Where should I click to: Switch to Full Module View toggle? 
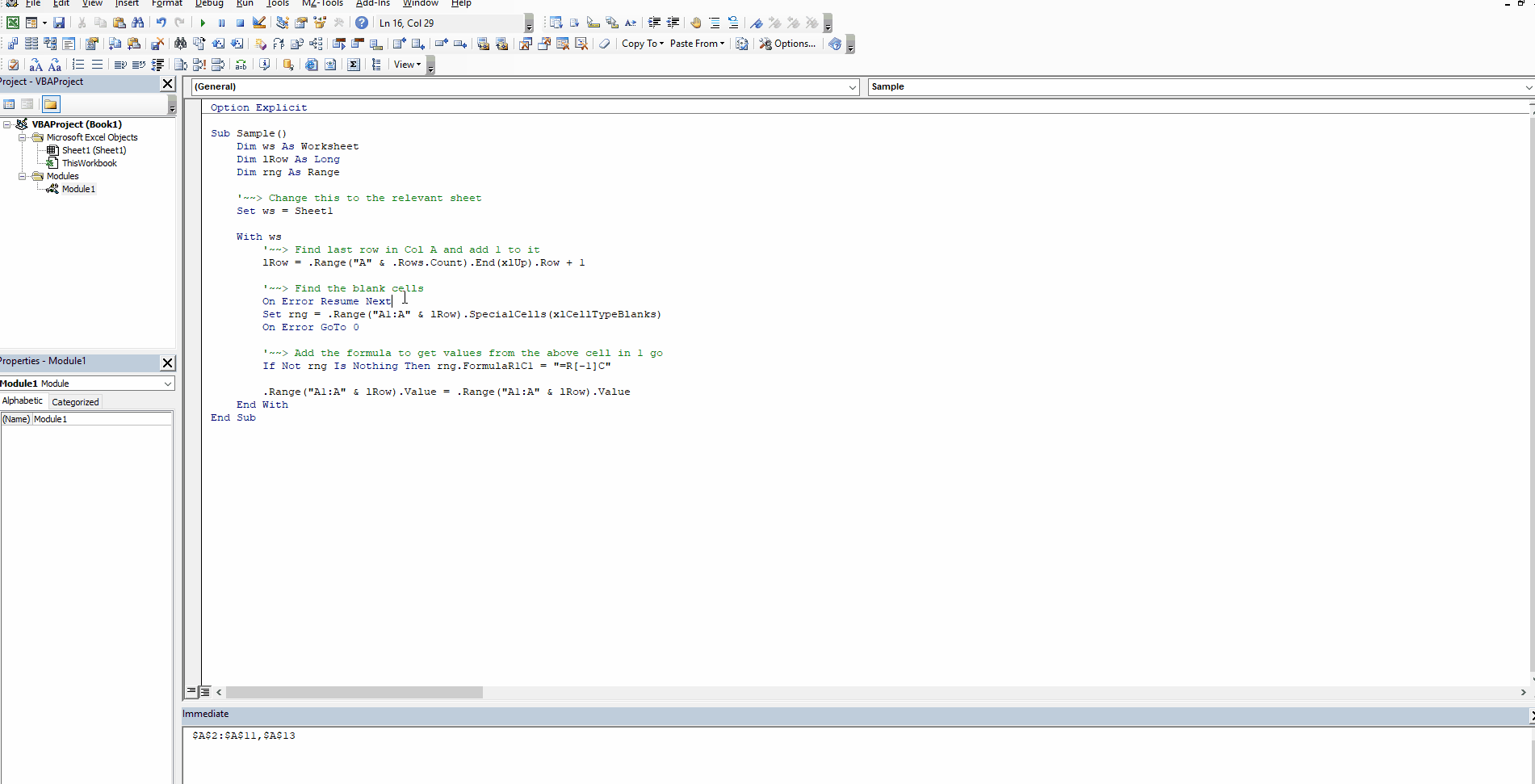tap(205, 692)
